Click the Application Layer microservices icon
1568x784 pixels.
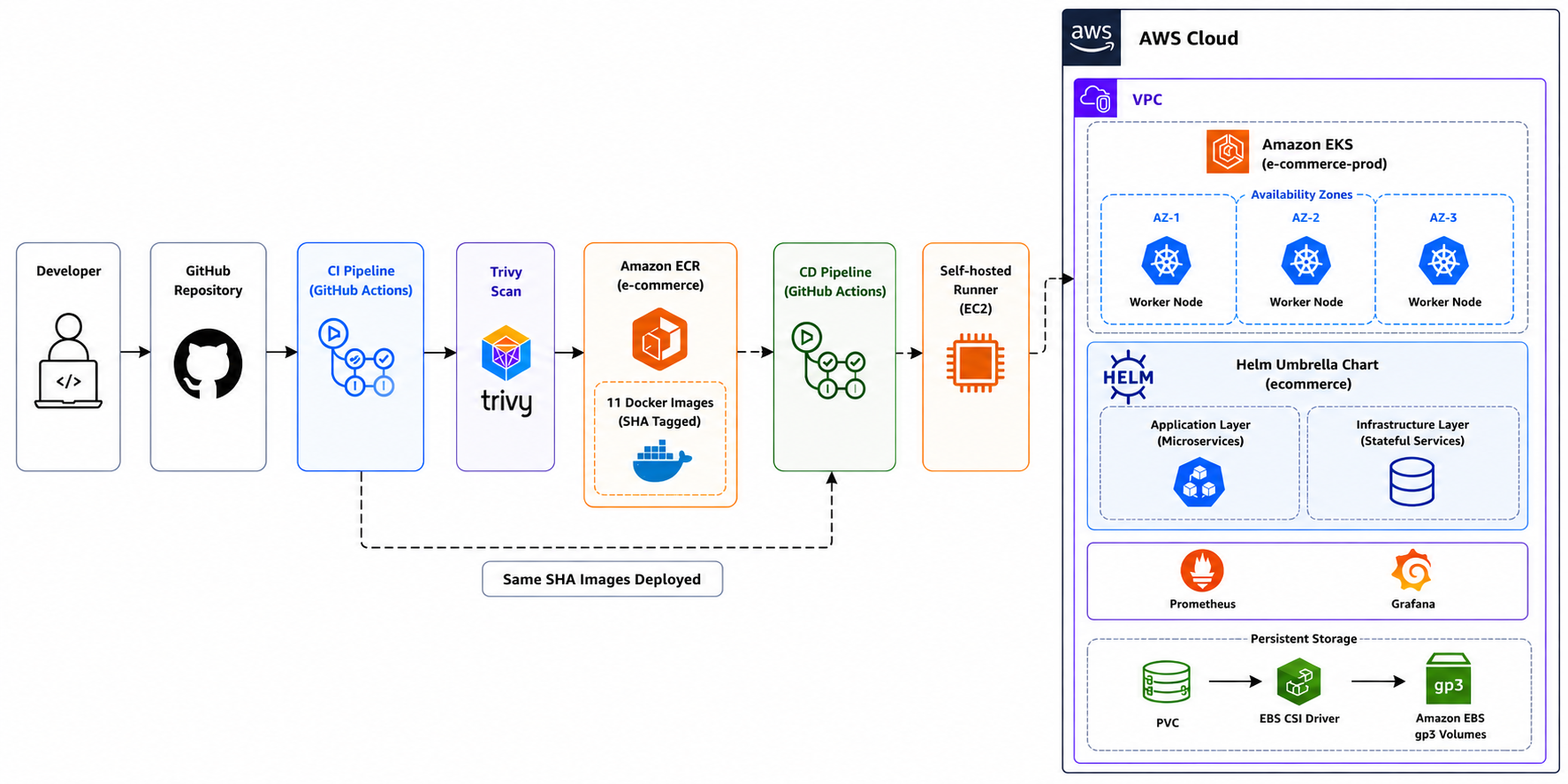coord(1199,483)
